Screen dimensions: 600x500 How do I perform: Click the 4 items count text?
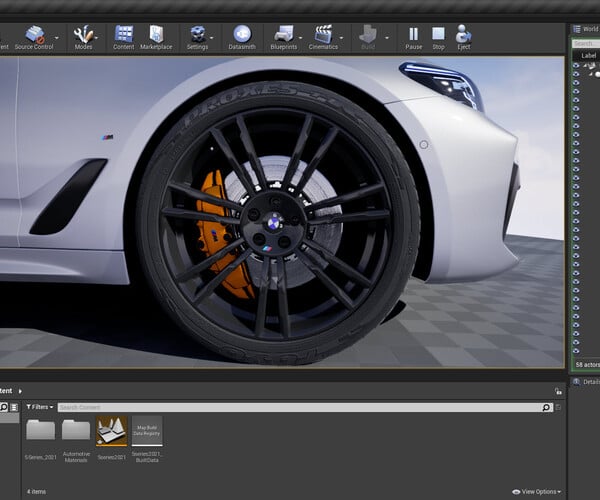pos(36,492)
